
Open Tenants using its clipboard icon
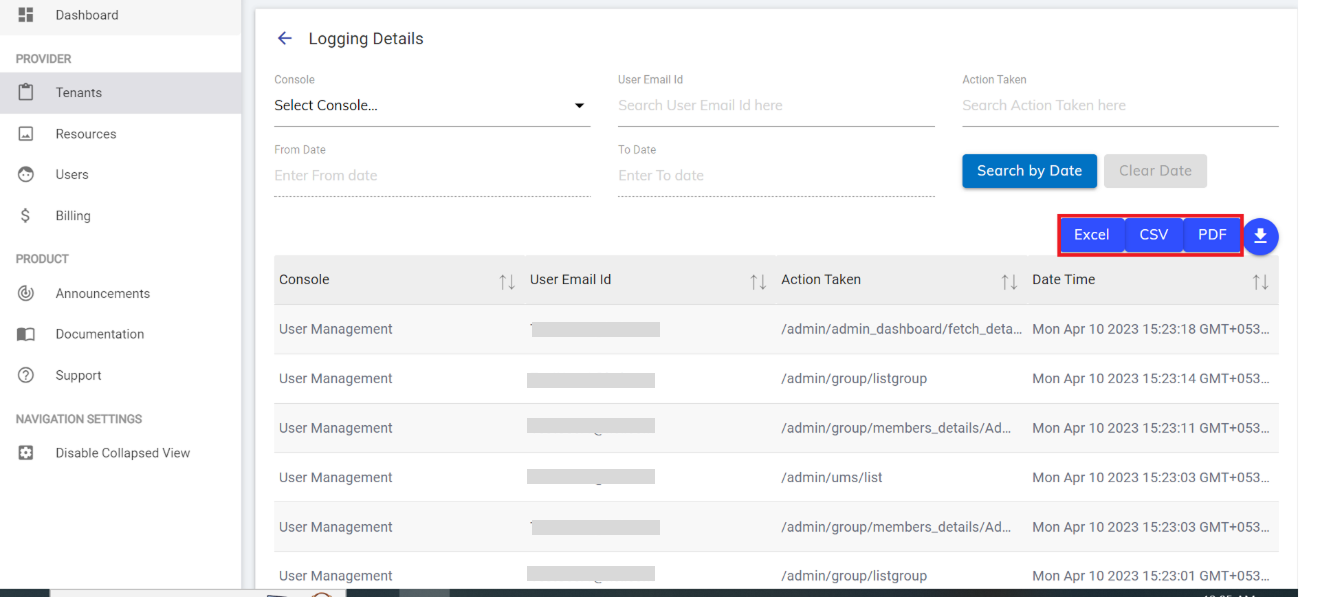[x=27, y=92]
